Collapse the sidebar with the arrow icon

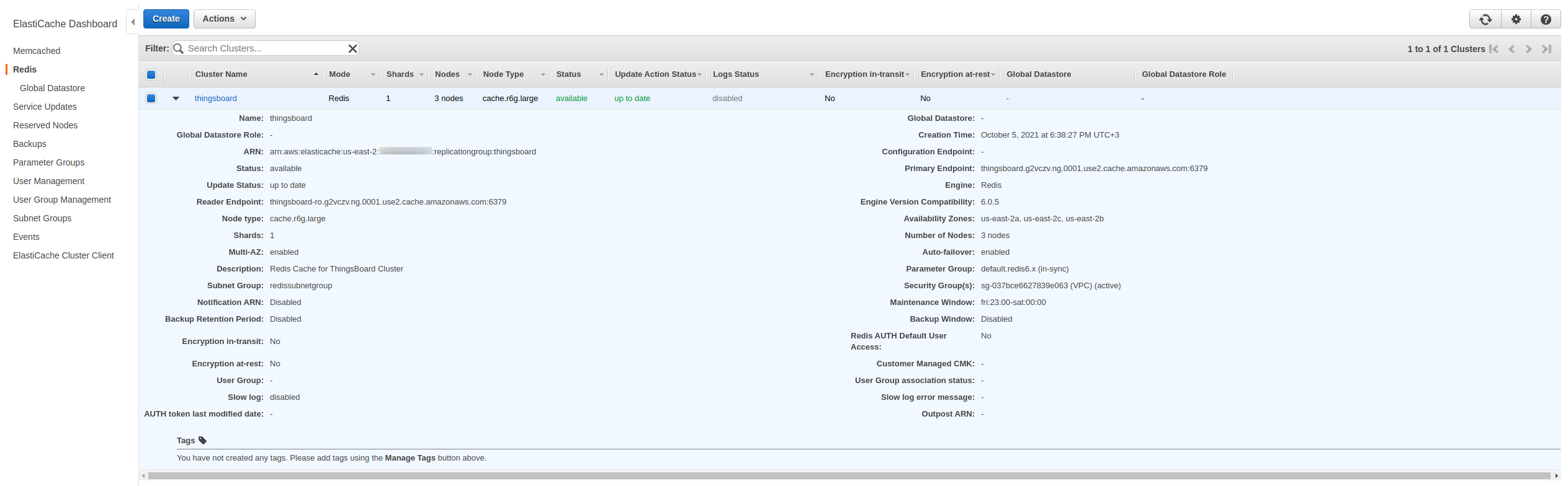133,22
